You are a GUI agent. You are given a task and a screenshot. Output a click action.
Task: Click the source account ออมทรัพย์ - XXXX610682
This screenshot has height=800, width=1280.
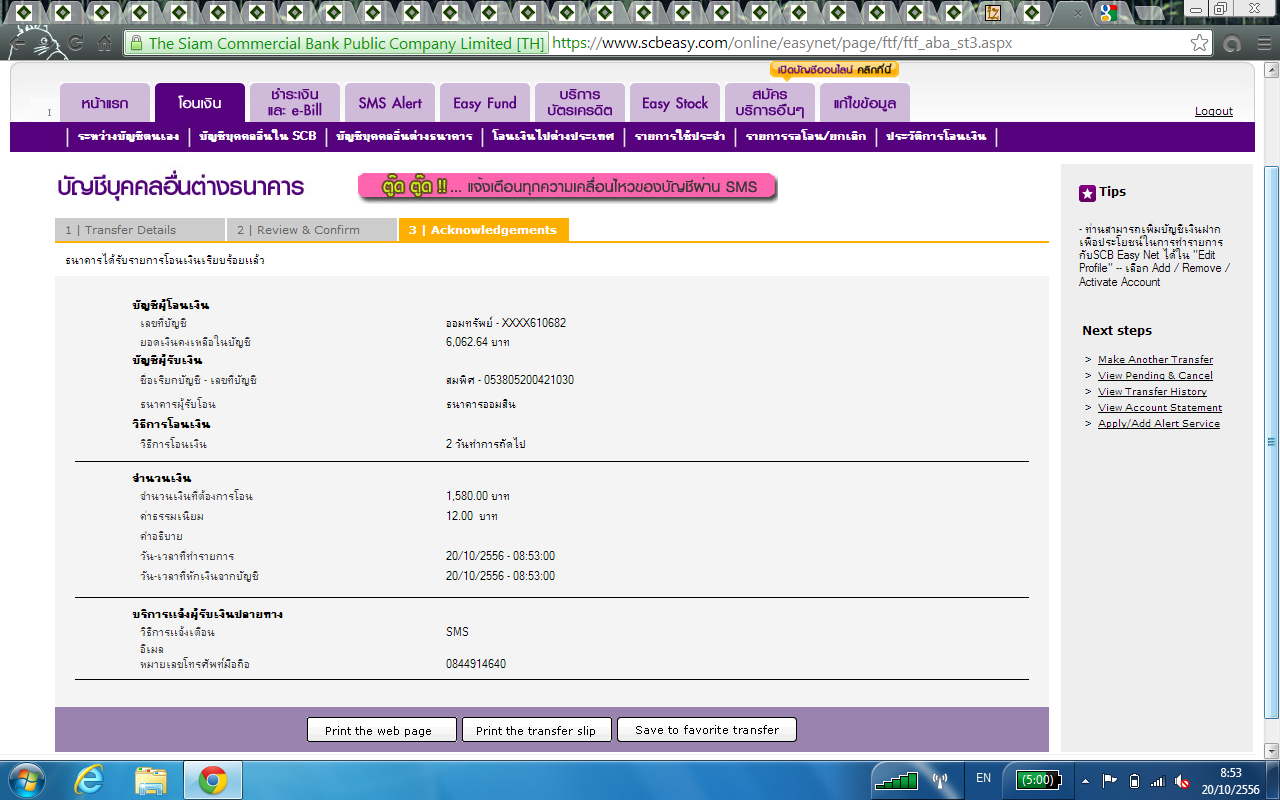pyautogui.click(x=506, y=323)
